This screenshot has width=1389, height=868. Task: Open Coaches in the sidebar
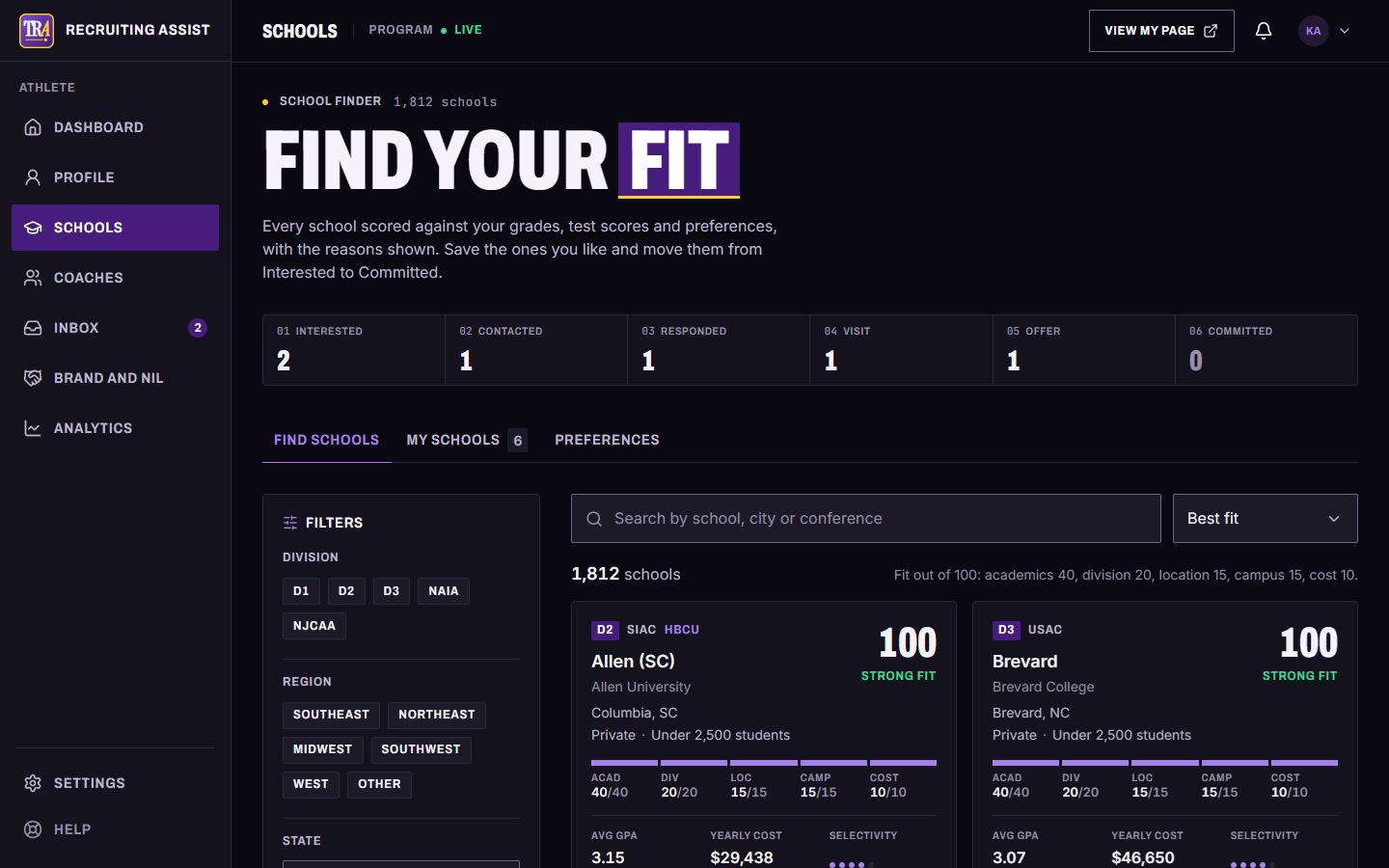click(115, 278)
